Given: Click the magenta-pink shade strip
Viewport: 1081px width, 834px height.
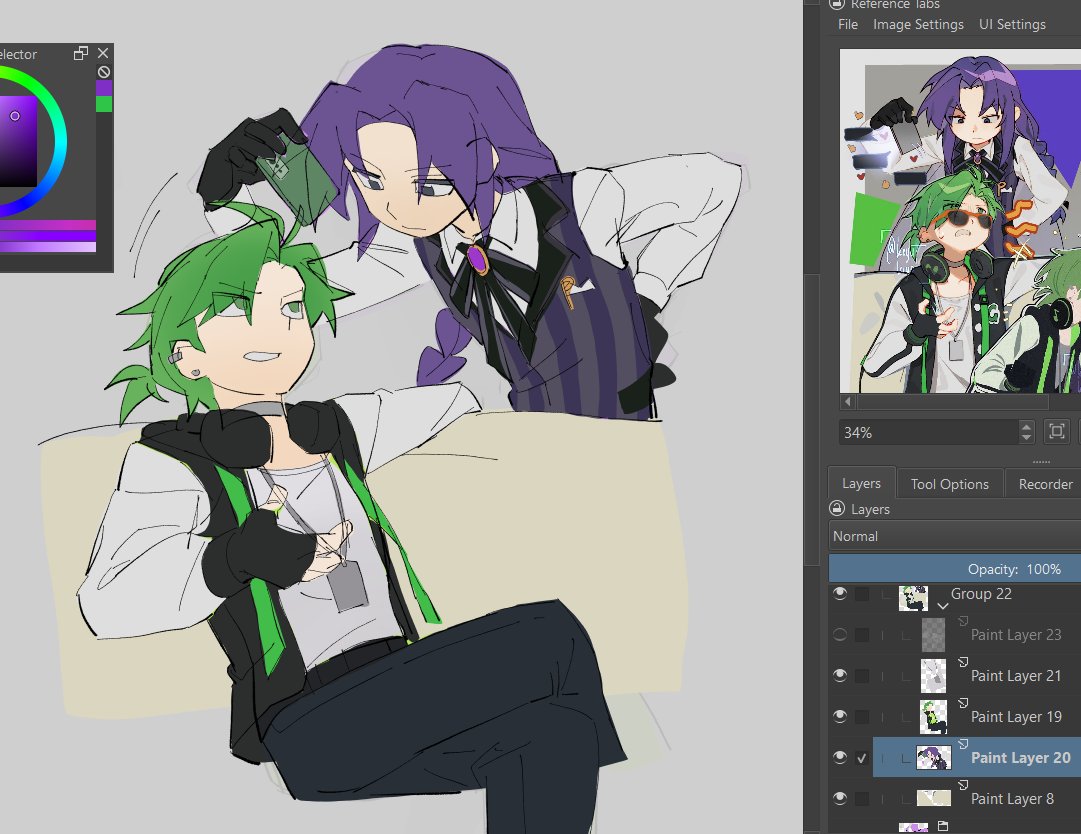Looking at the screenshot, I should coord(48,225).
